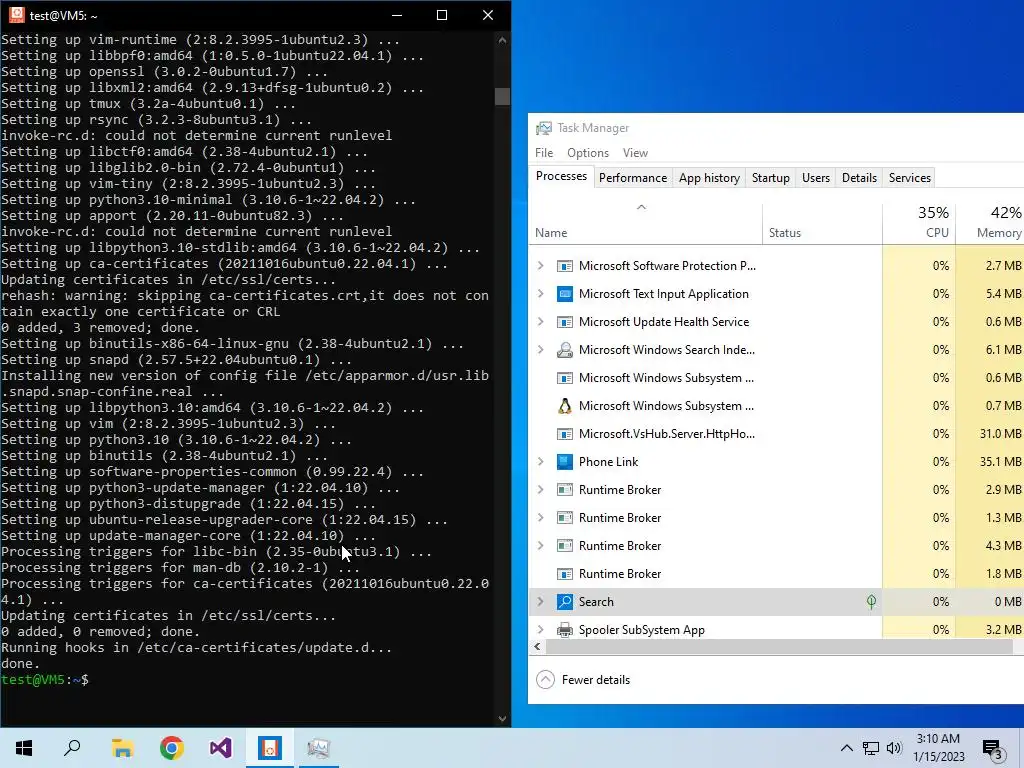Expand Microsoft Update Health Service
The height and width of the screenshot is (768, 1024).
pyautogui.click(x=541, y=322)
